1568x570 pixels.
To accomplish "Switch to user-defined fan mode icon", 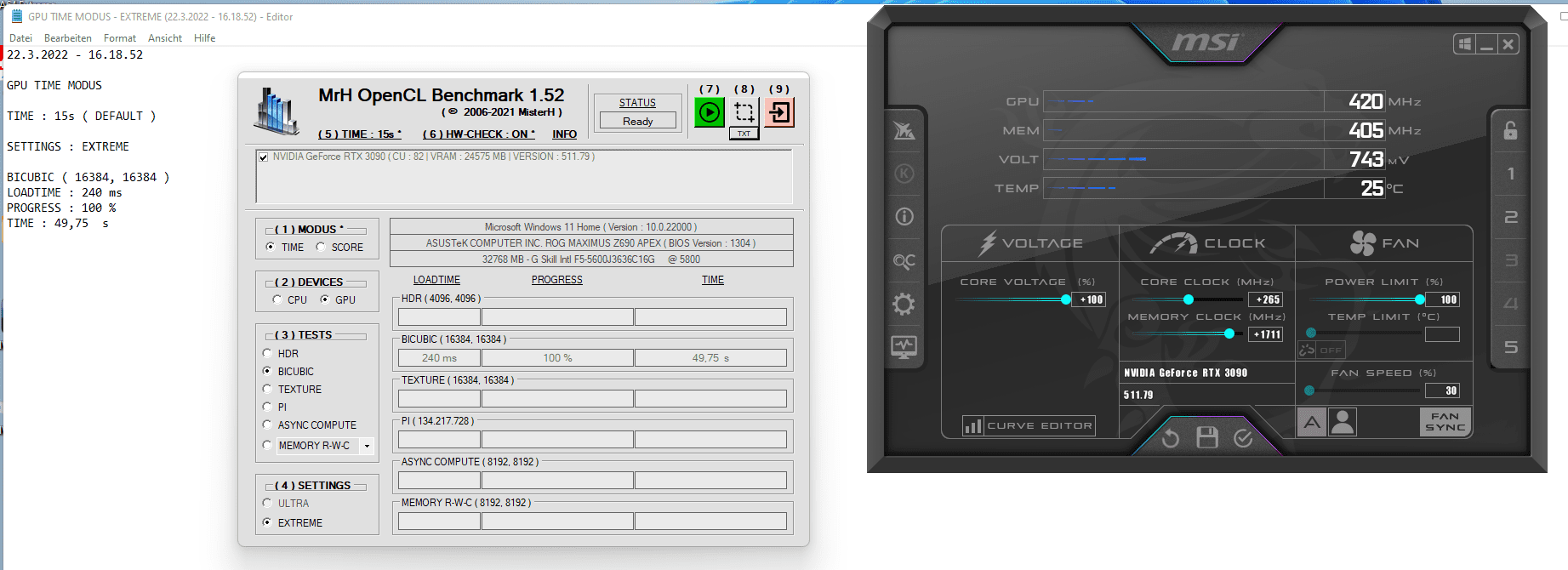I will pos(1343,422).
